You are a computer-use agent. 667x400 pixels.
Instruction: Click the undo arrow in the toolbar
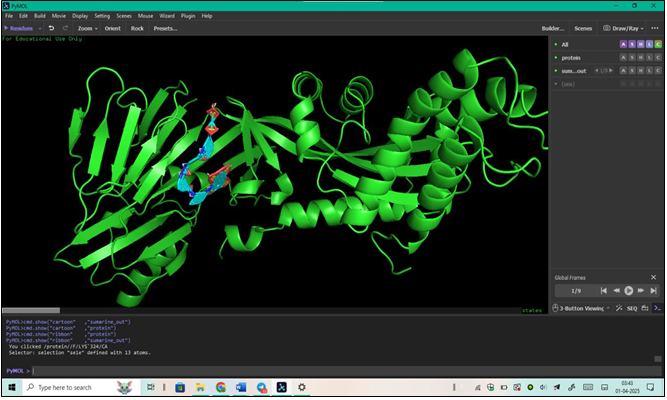51,28
